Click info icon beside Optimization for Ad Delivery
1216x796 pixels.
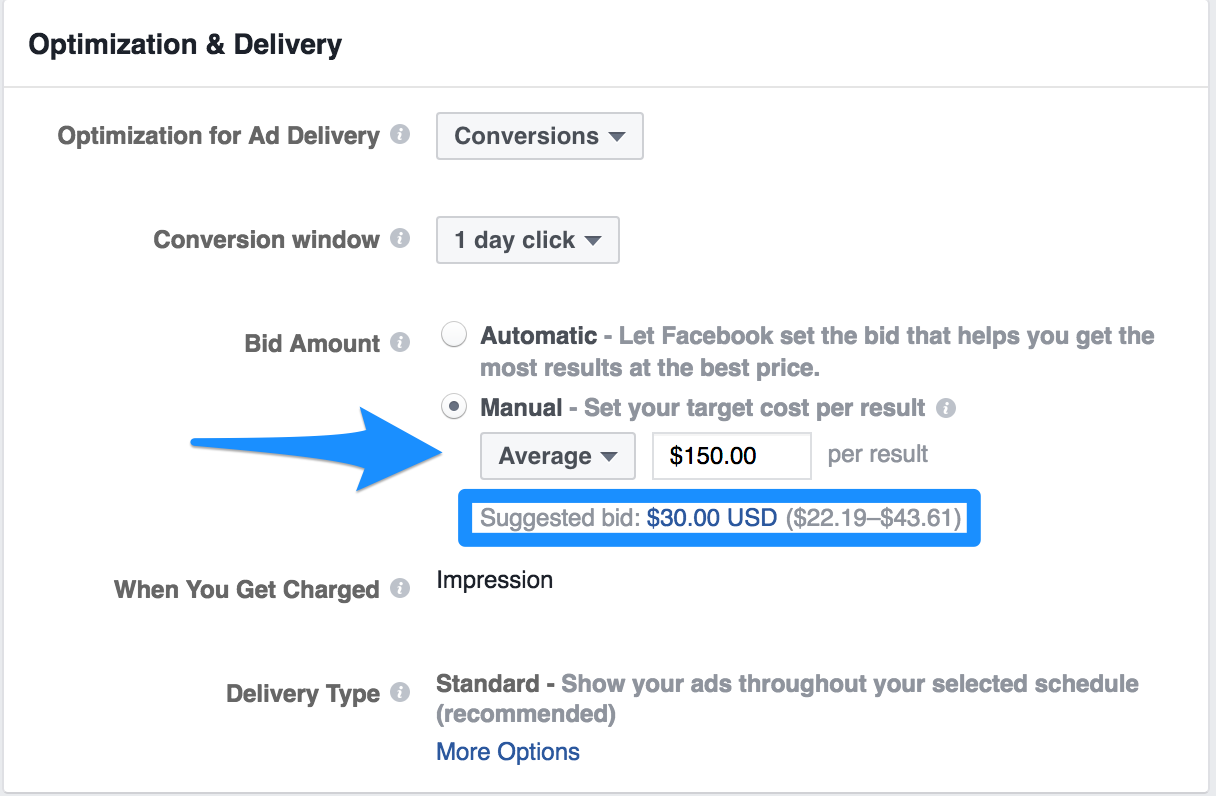point(400,135)
